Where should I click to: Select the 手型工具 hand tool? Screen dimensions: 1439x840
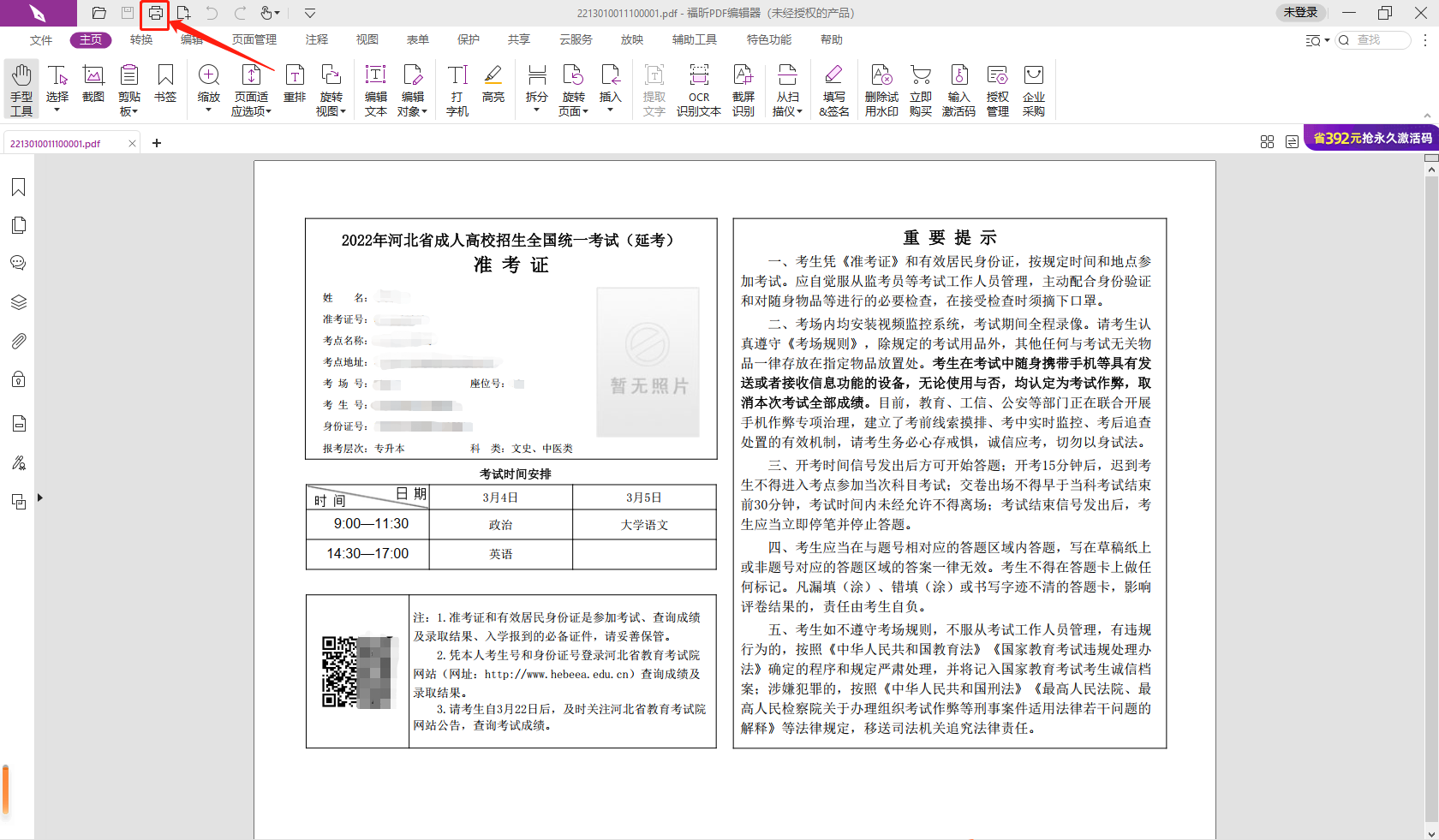[21, 89]
